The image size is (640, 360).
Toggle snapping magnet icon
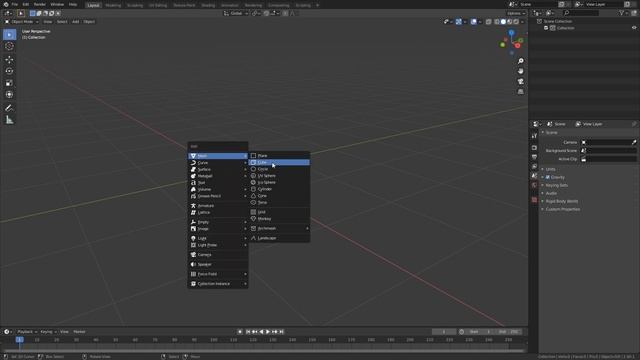point(266,13)
